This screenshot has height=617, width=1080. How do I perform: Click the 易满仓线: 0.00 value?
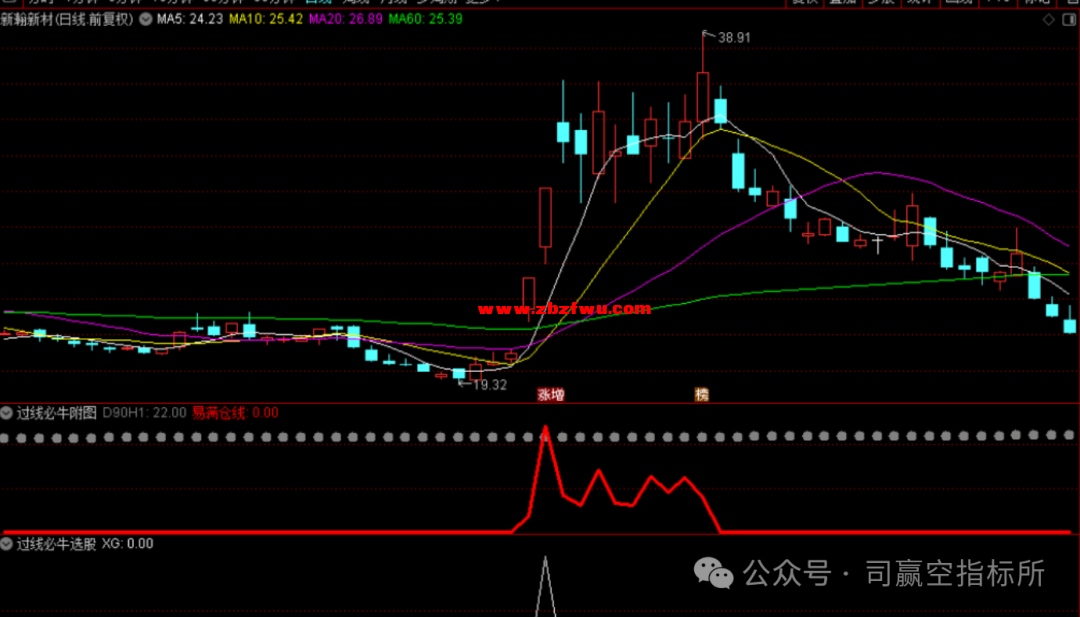[x=236, y=413]
